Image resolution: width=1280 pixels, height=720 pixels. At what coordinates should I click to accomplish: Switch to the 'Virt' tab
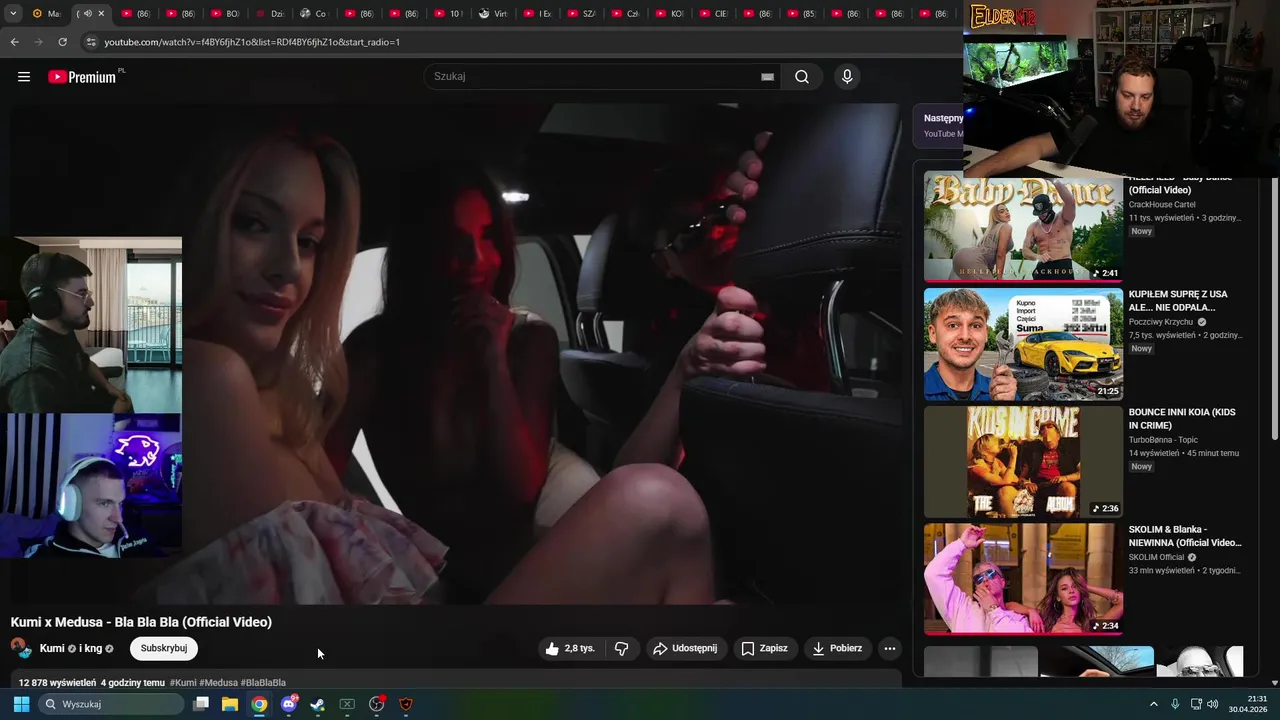tap(493, 14)
